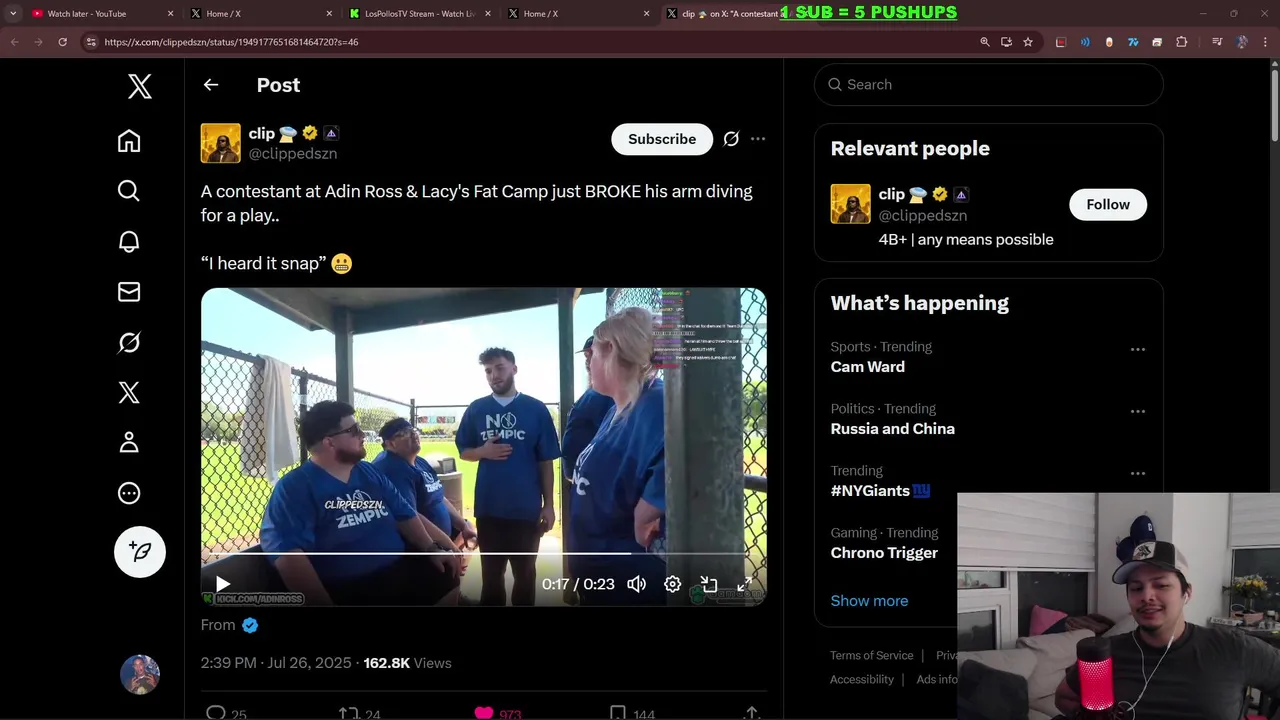Viewport: 1280px width, 720px height.
Task: Open Chrome three-dot menu
Action: [1266, 42]
